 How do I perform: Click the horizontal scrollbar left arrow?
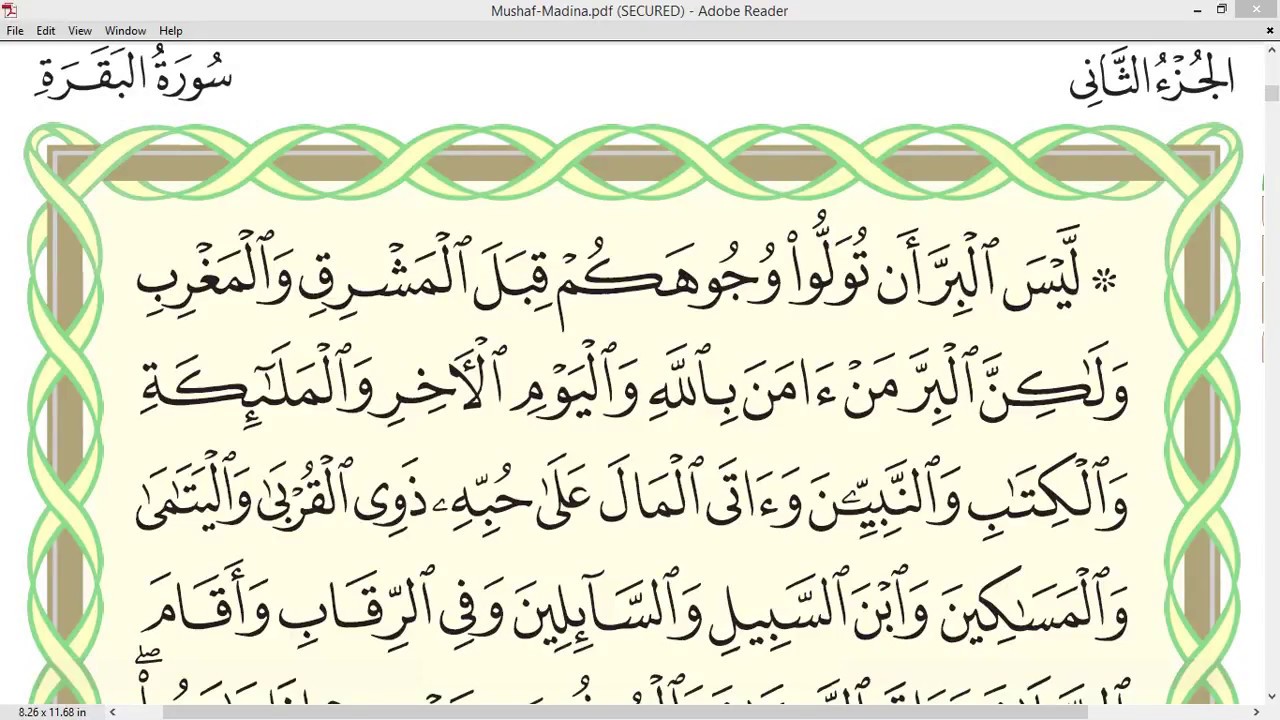(x=112, y=712)
